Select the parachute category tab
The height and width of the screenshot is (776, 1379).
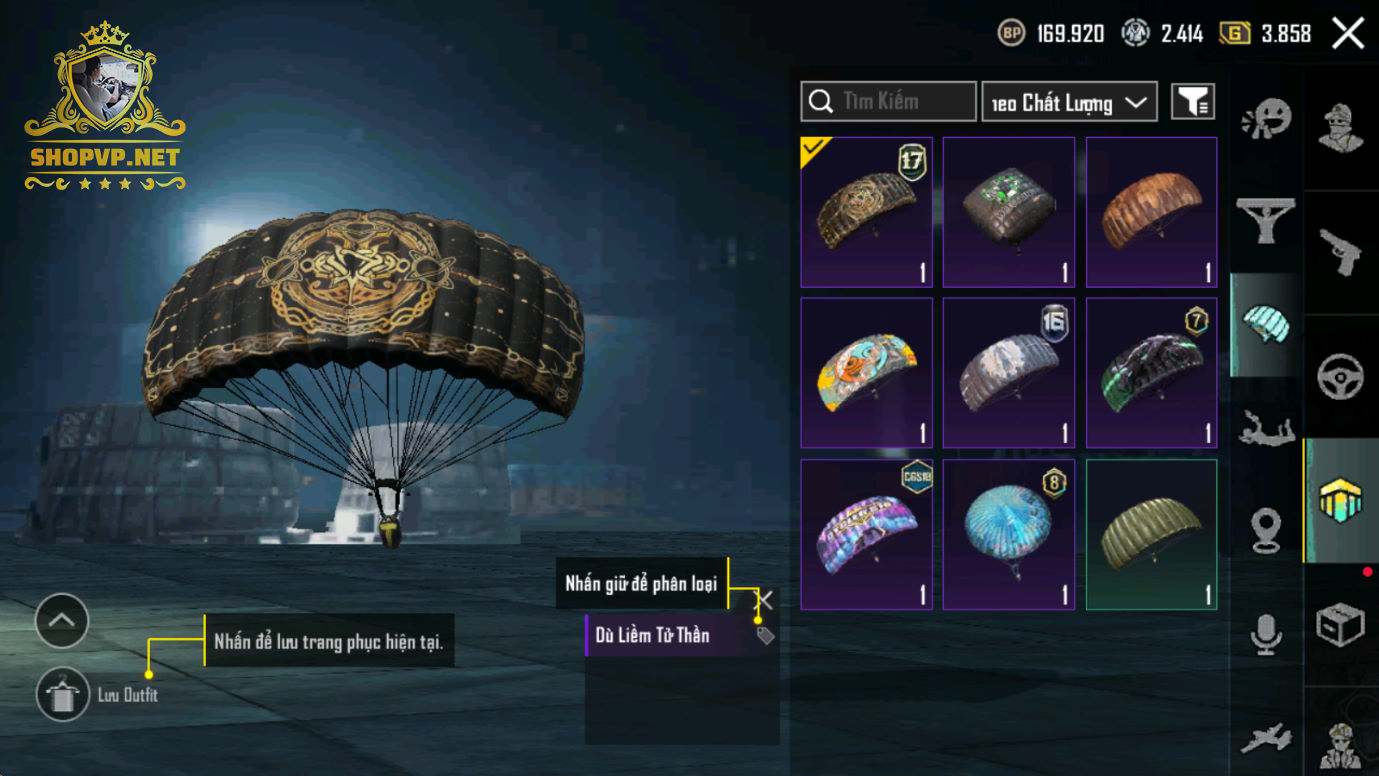click(x=1266, y=324)
